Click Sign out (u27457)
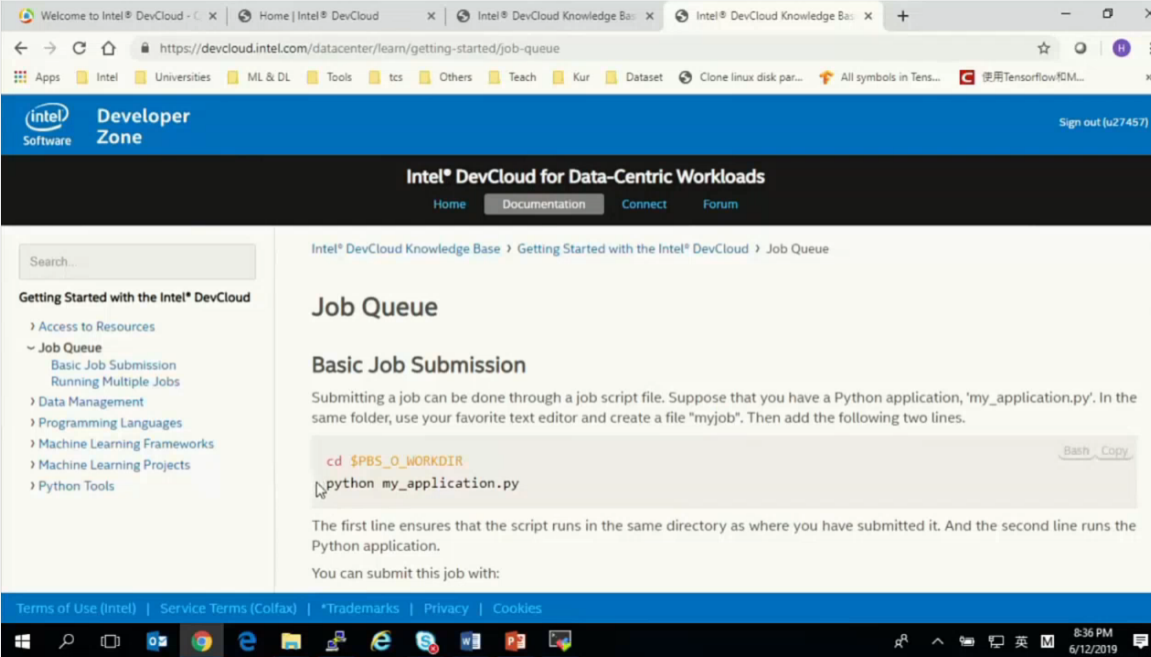 point(1103,123)
